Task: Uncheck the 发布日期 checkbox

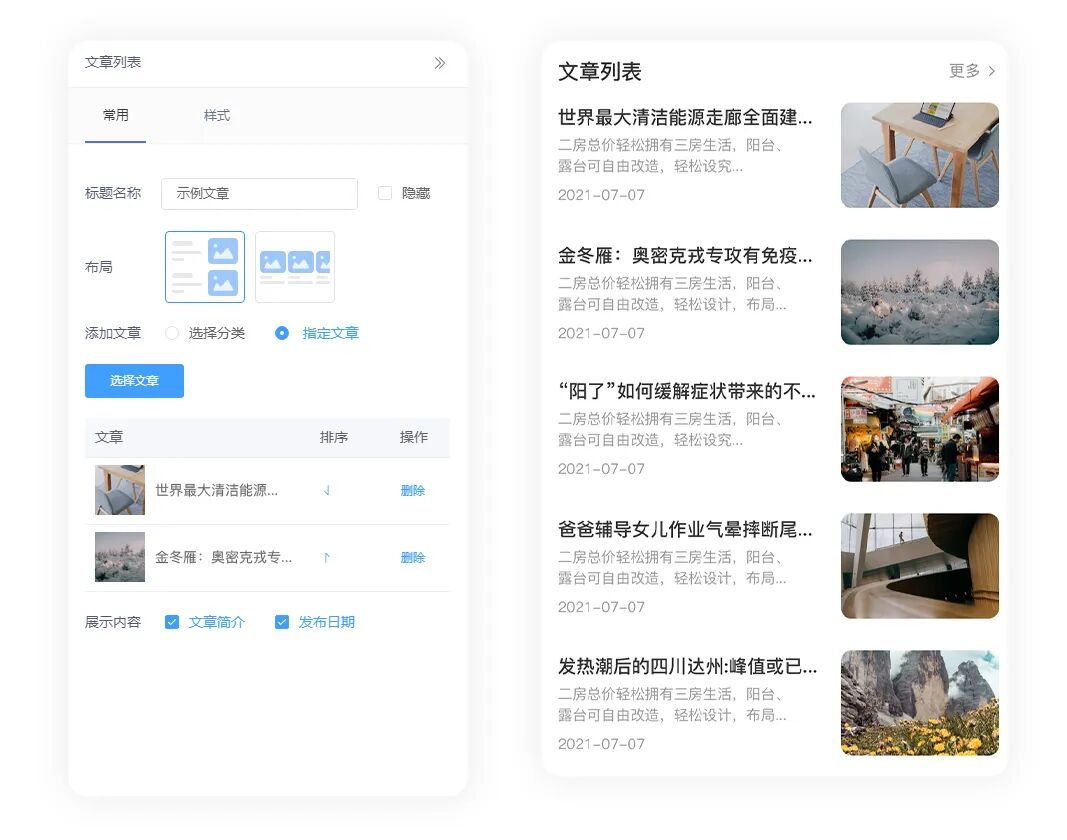Action: (282, 622)
